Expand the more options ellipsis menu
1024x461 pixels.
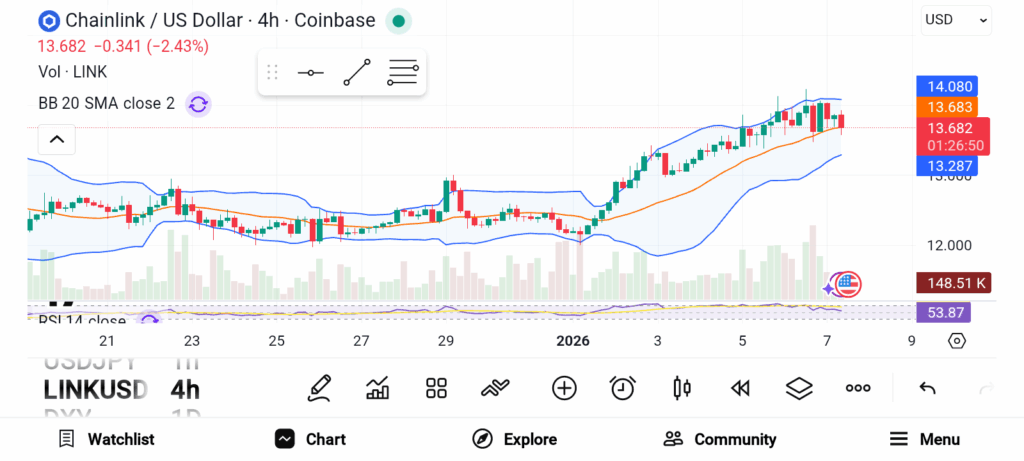tap(857, 388)
